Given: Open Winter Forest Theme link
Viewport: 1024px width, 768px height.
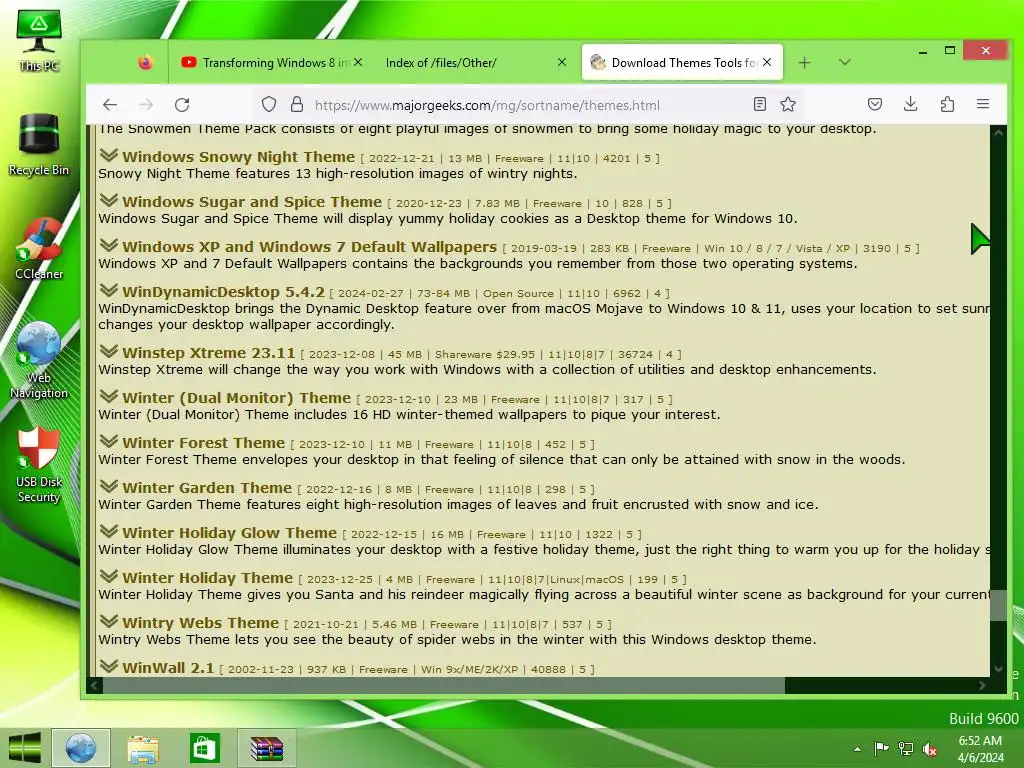Looking at the screenshot, I should [204, 443].
